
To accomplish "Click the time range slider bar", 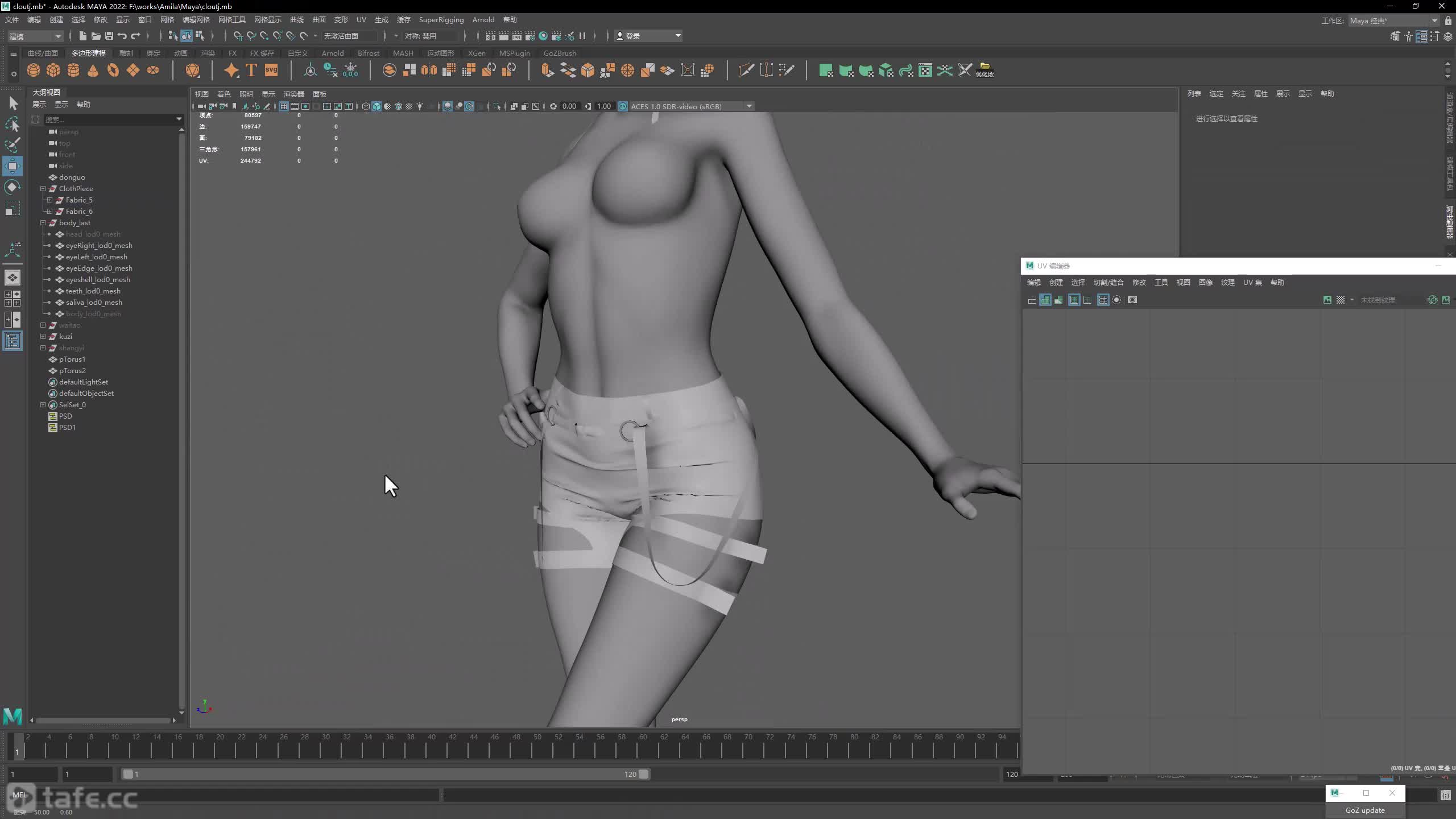I will (x=386, y=774).
